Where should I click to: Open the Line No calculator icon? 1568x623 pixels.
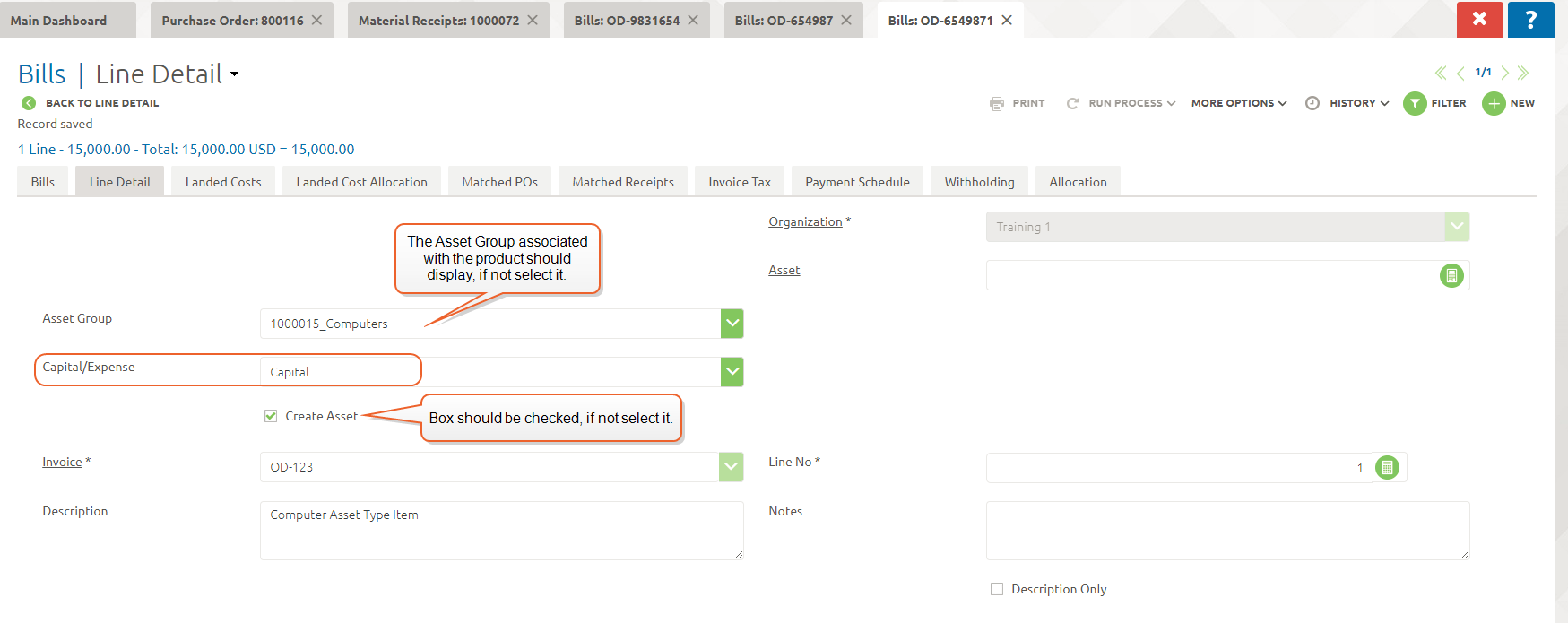(1387, 468)
